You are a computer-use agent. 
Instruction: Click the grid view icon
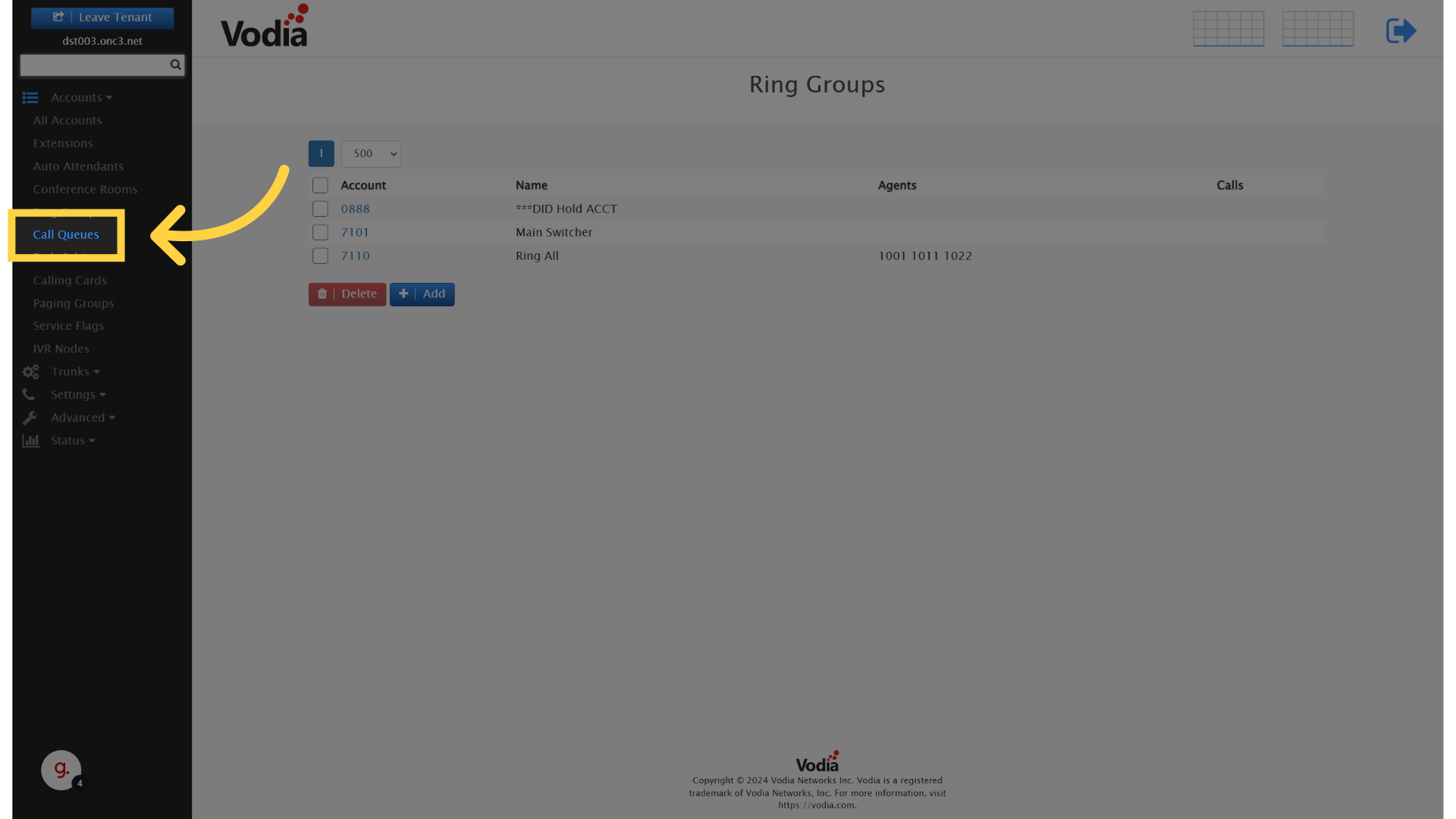[x=1227, y=28]
